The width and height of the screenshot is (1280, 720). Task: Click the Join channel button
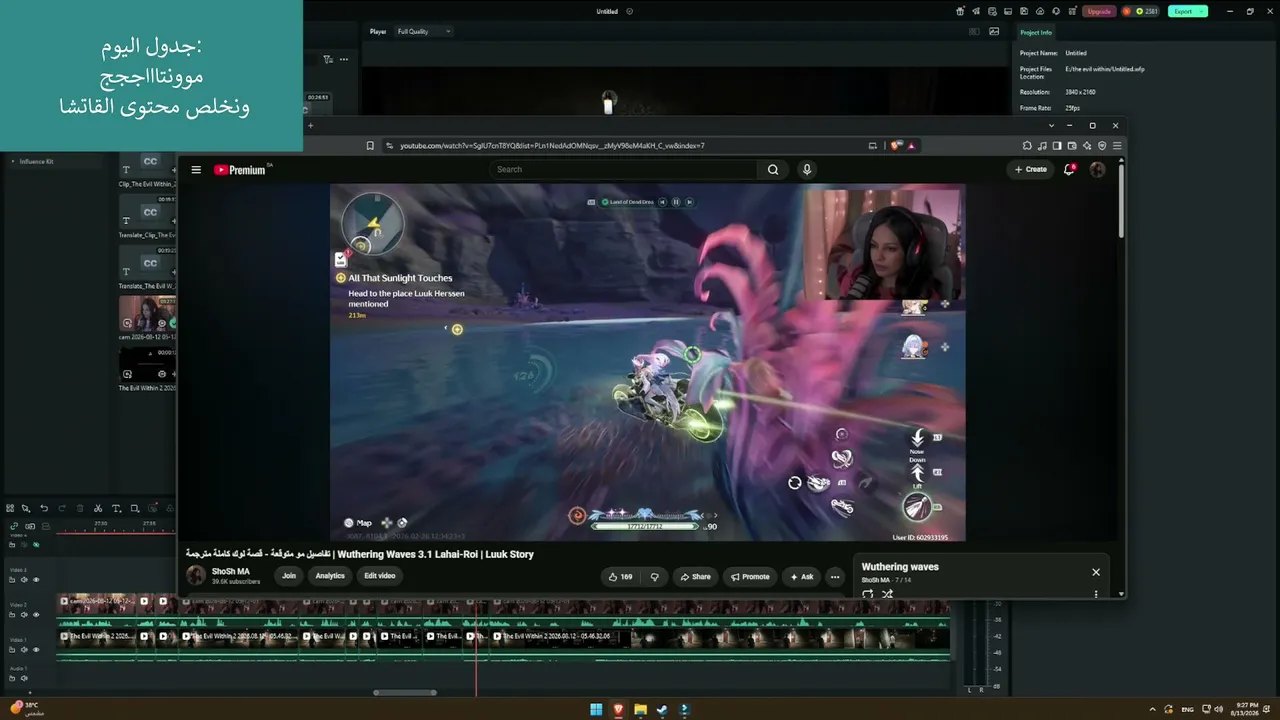tap(289, 576)
